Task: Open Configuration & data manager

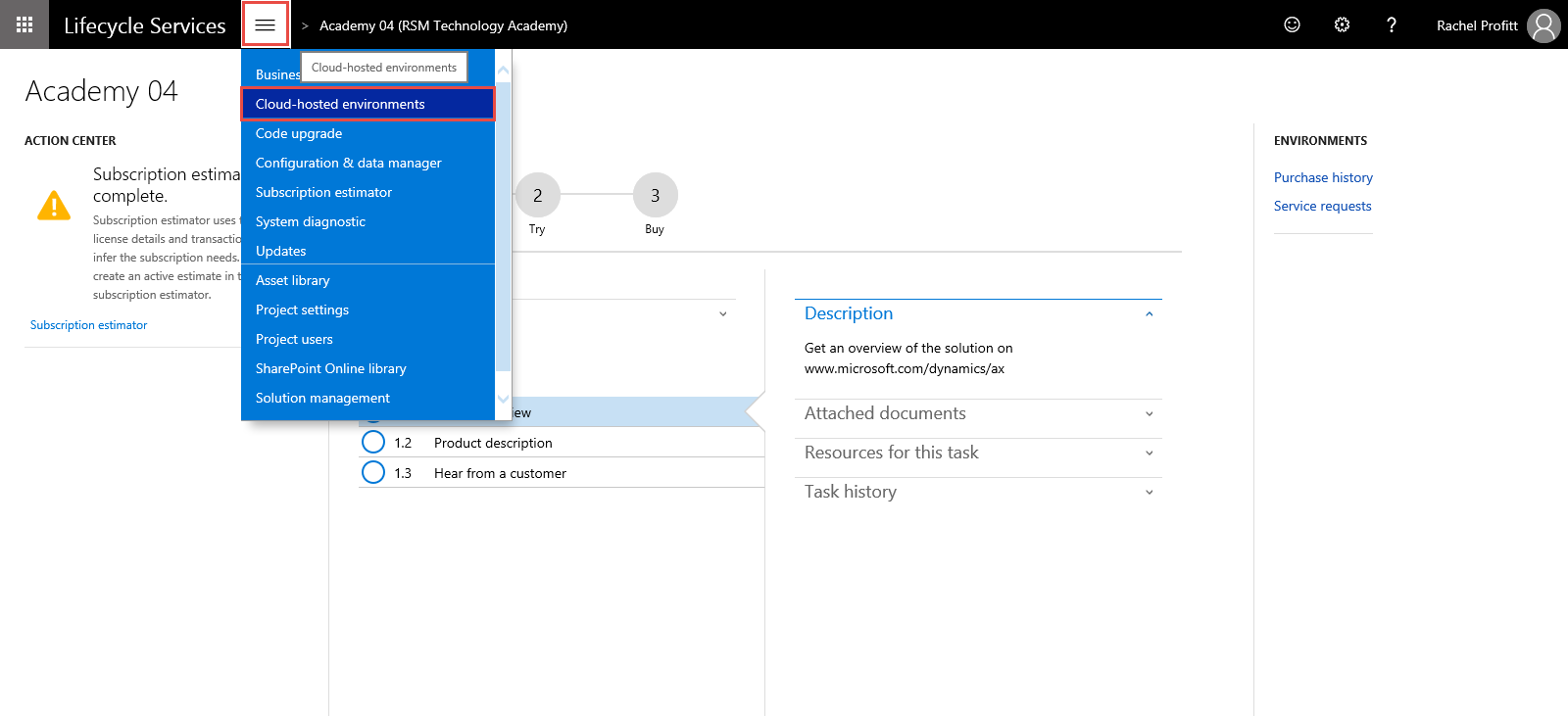Action: coord(367,163)
